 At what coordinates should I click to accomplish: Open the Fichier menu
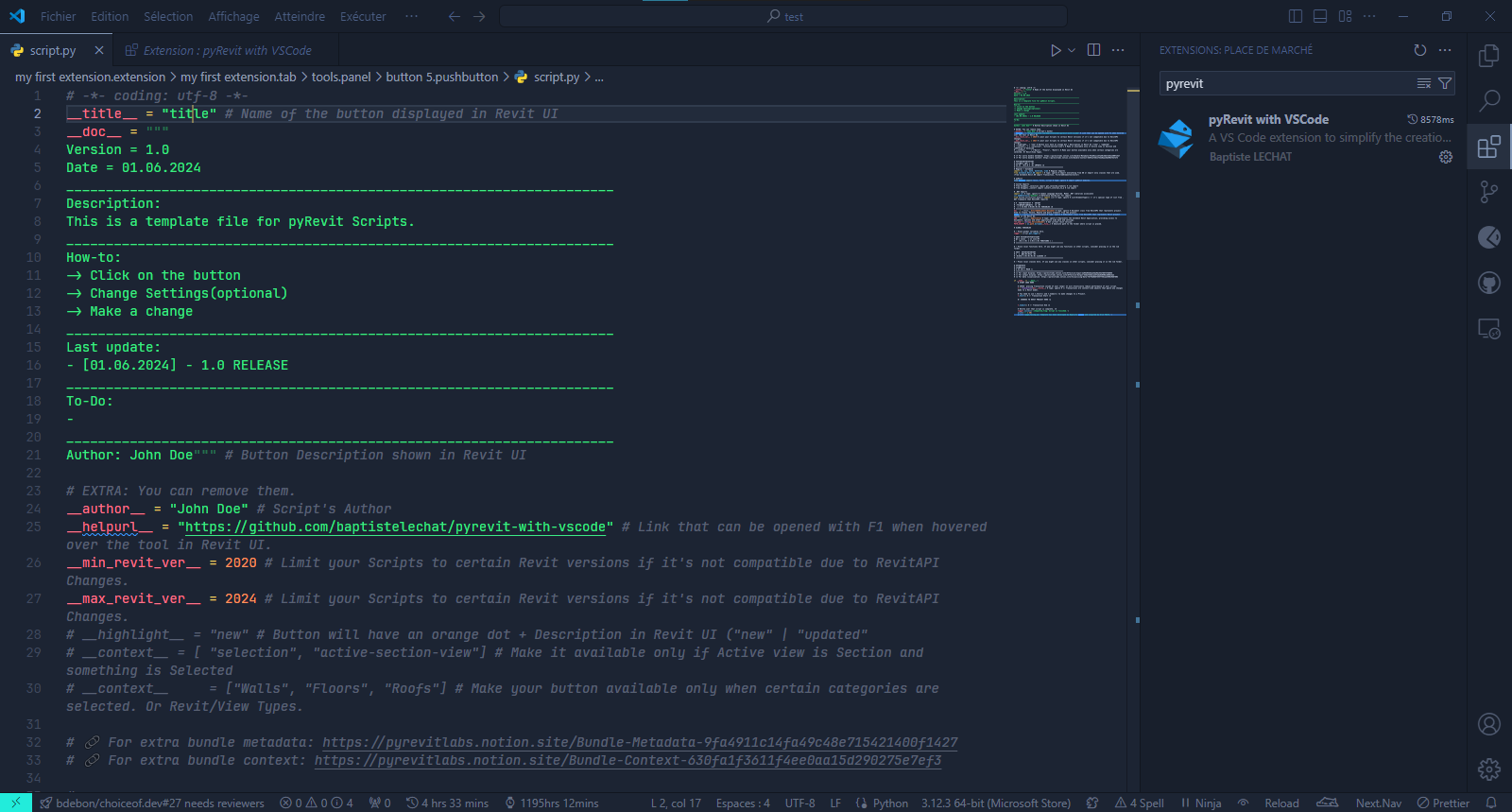pos(58,16)
